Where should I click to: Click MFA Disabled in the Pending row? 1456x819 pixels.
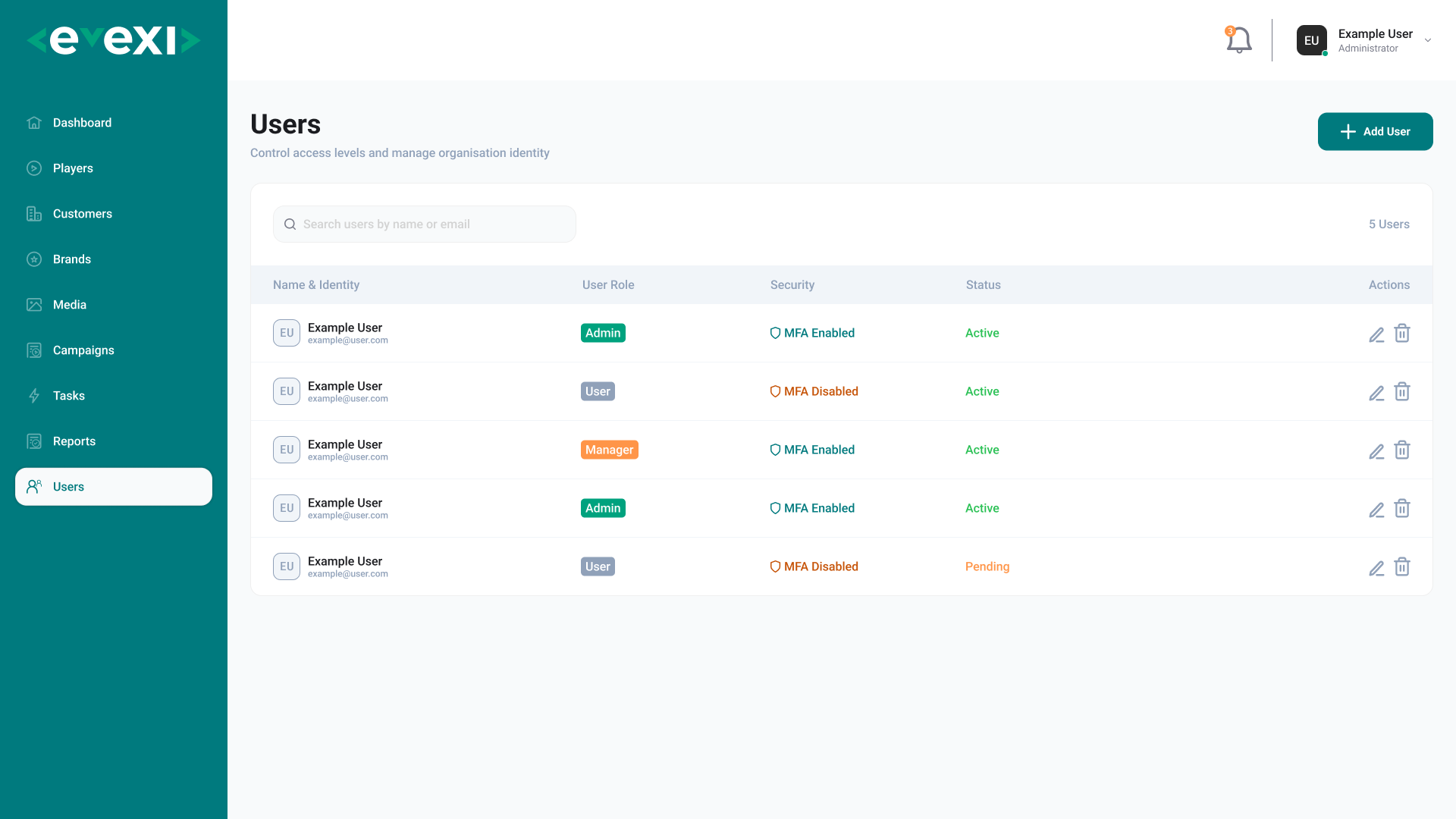814,566
